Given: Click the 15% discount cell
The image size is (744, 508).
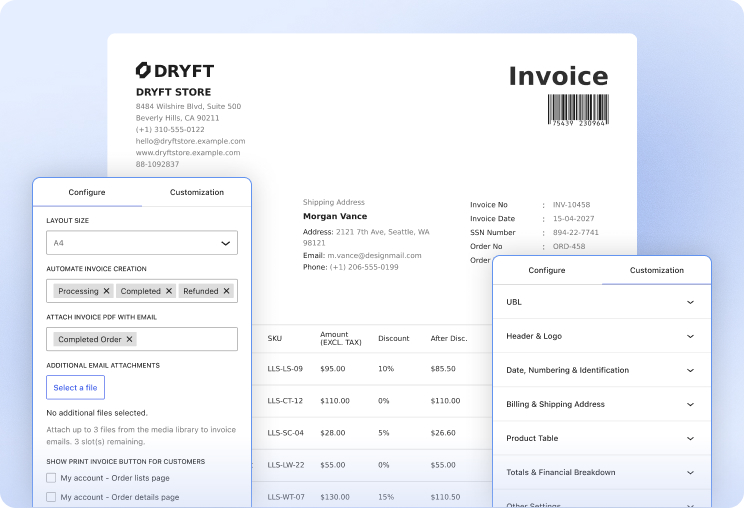Looking at the screenshot, I should click(386, 497).
